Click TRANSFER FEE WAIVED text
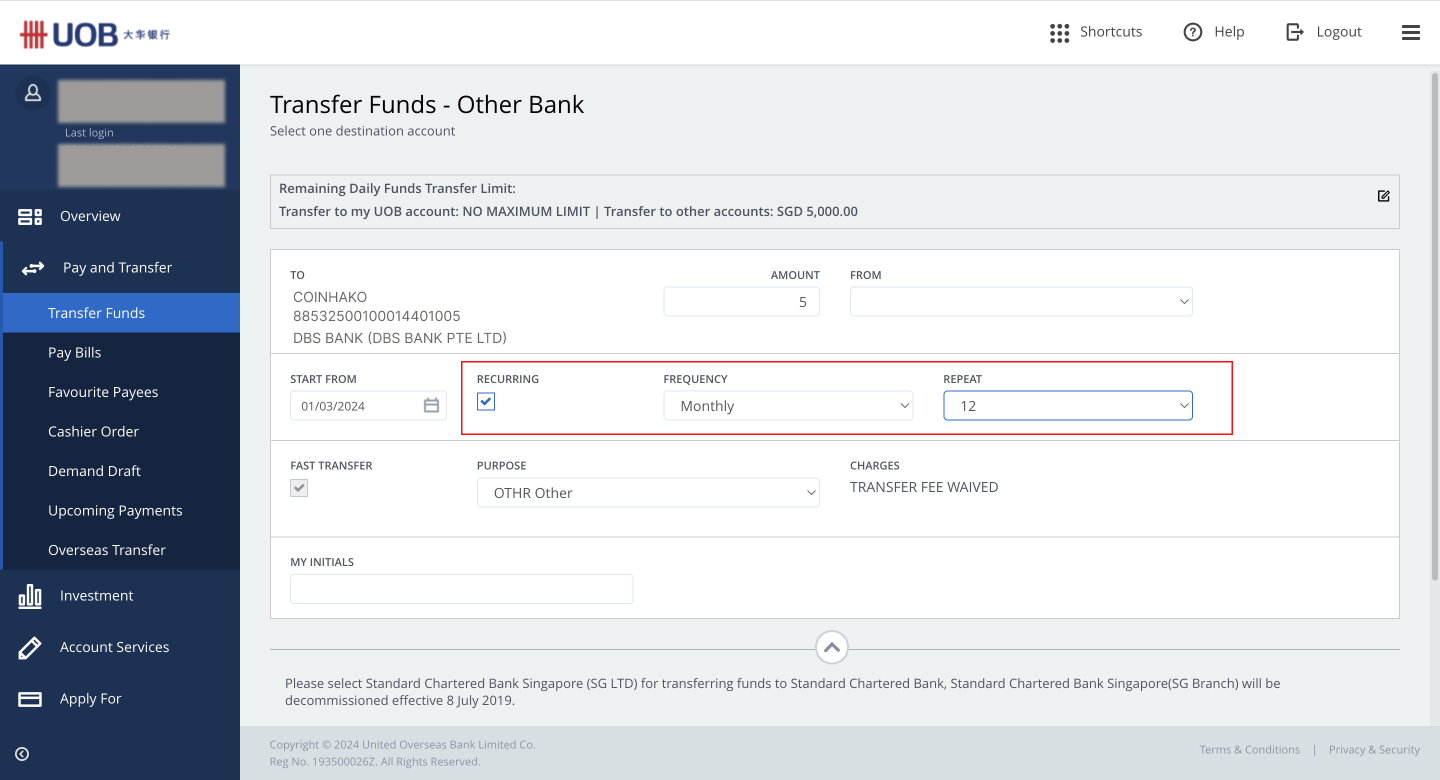This screenshot has height=780, width=1440. (x=924, y=488)
